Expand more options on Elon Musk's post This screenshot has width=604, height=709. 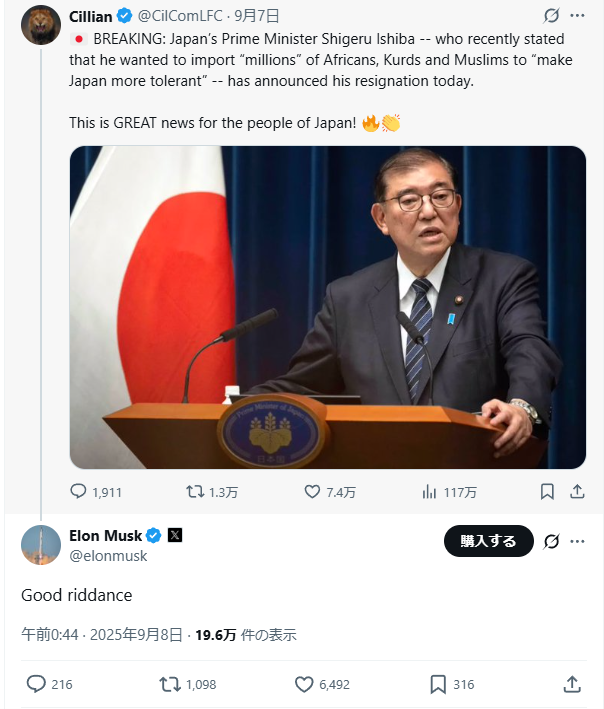click(x=578, y=541)
